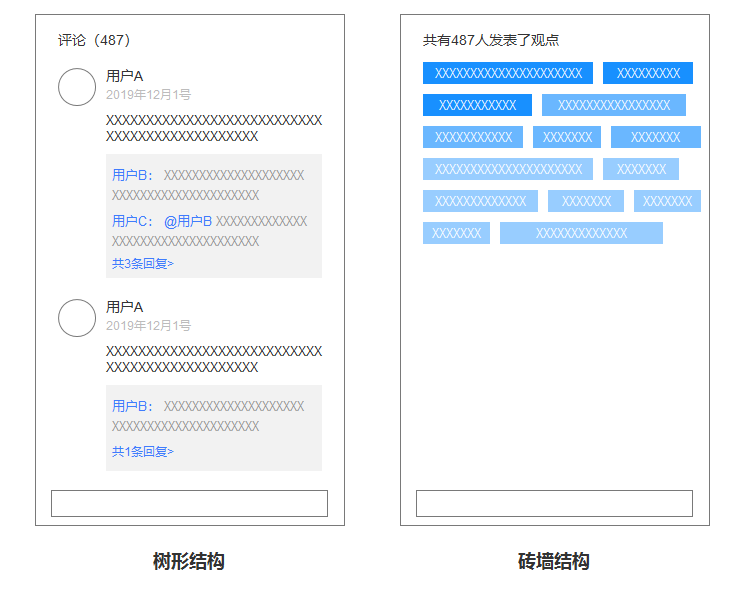Image resolution: width=749 pixels, height=598 pixels.
Task: Focus the input box in 砖墙结构 panel
Action: 554,503
